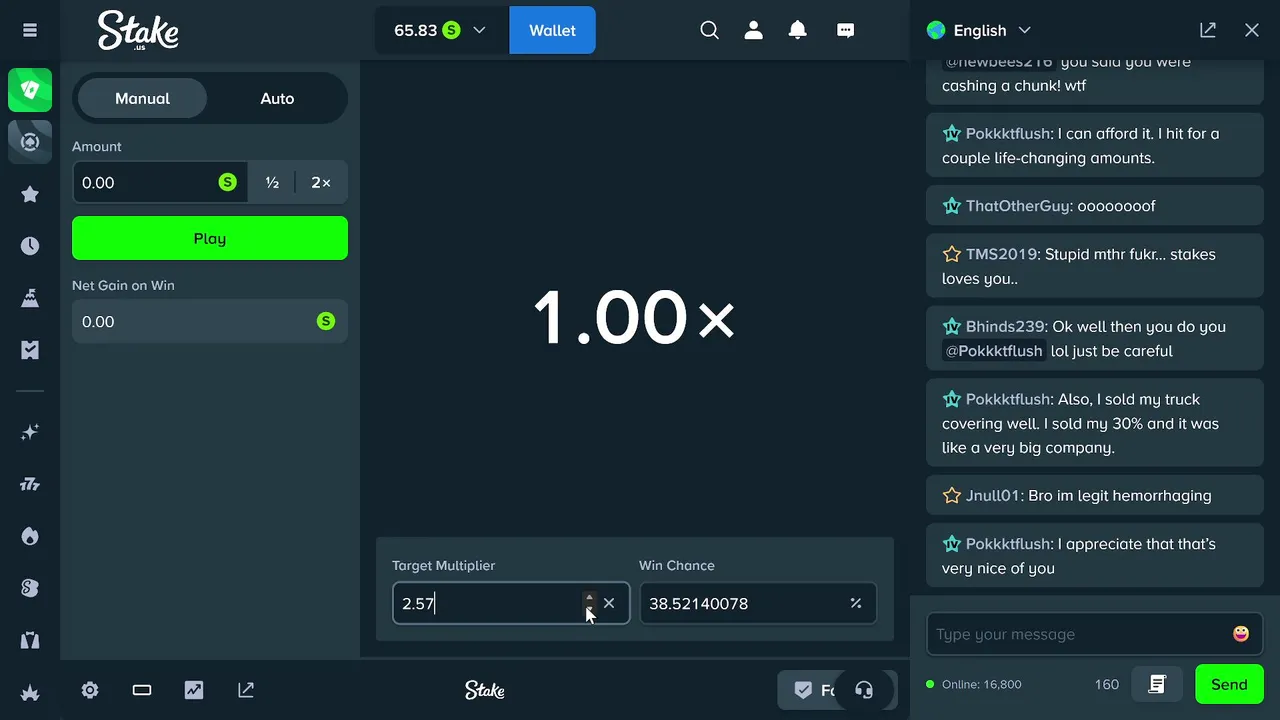Open the circular S sidebar icon
This screenshot has width=1280, height=720.
30,588
